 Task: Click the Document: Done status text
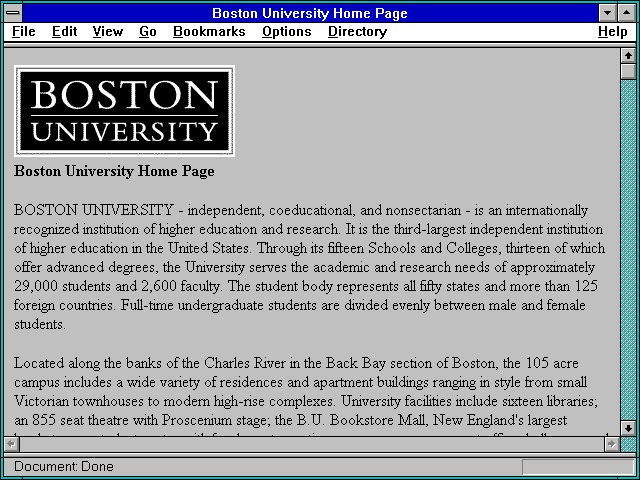point(64,467)
